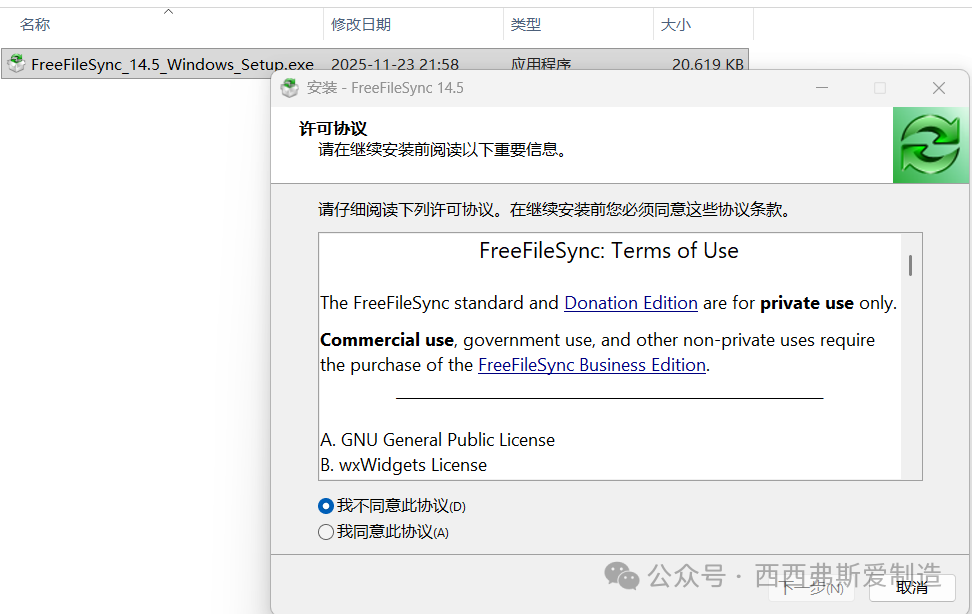Select the disagree with agreement radio button
This screenshot has height=614, width=972.
325,506
